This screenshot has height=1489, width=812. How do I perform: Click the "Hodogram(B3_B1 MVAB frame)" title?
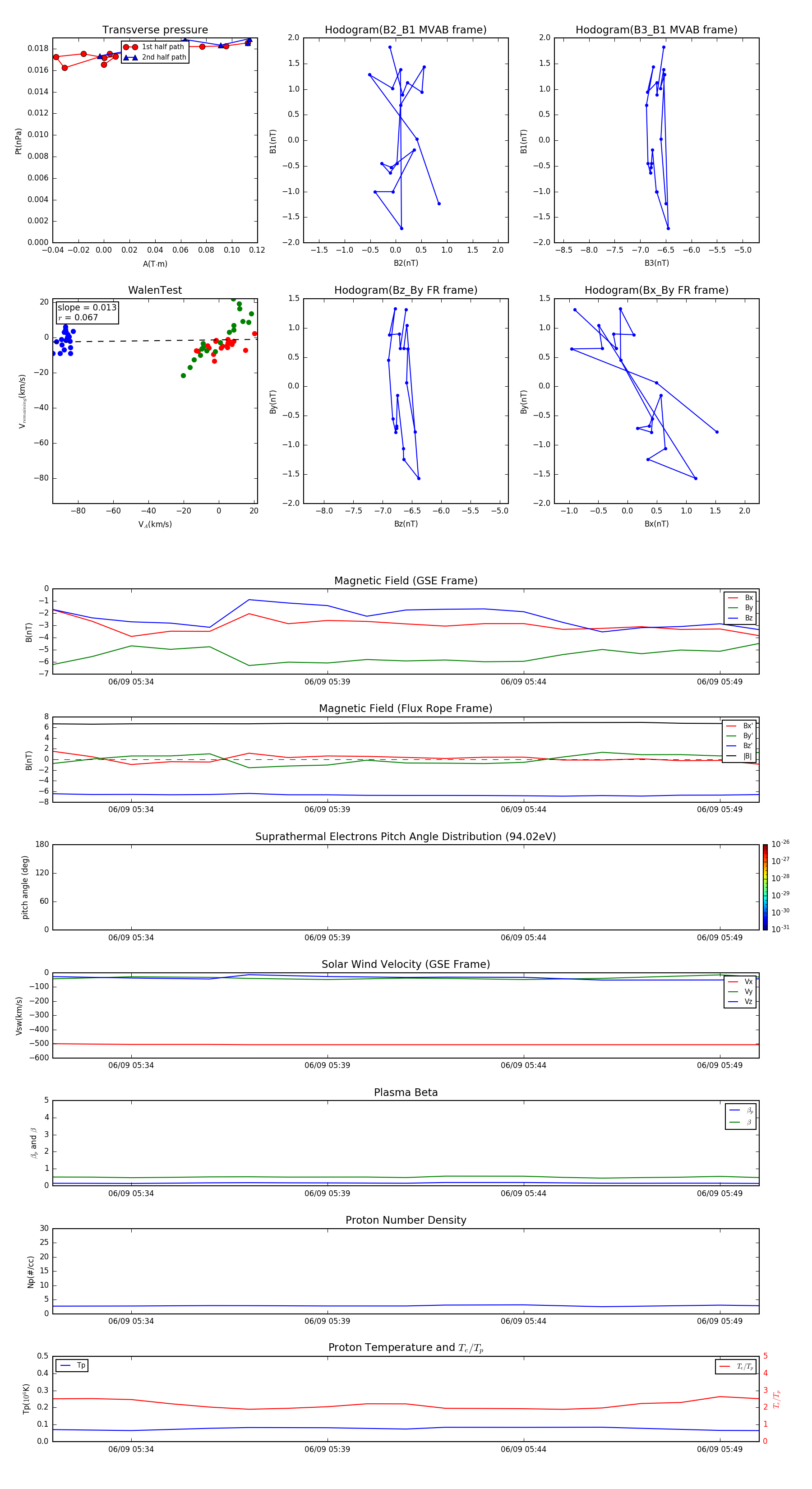click(656, 30)
